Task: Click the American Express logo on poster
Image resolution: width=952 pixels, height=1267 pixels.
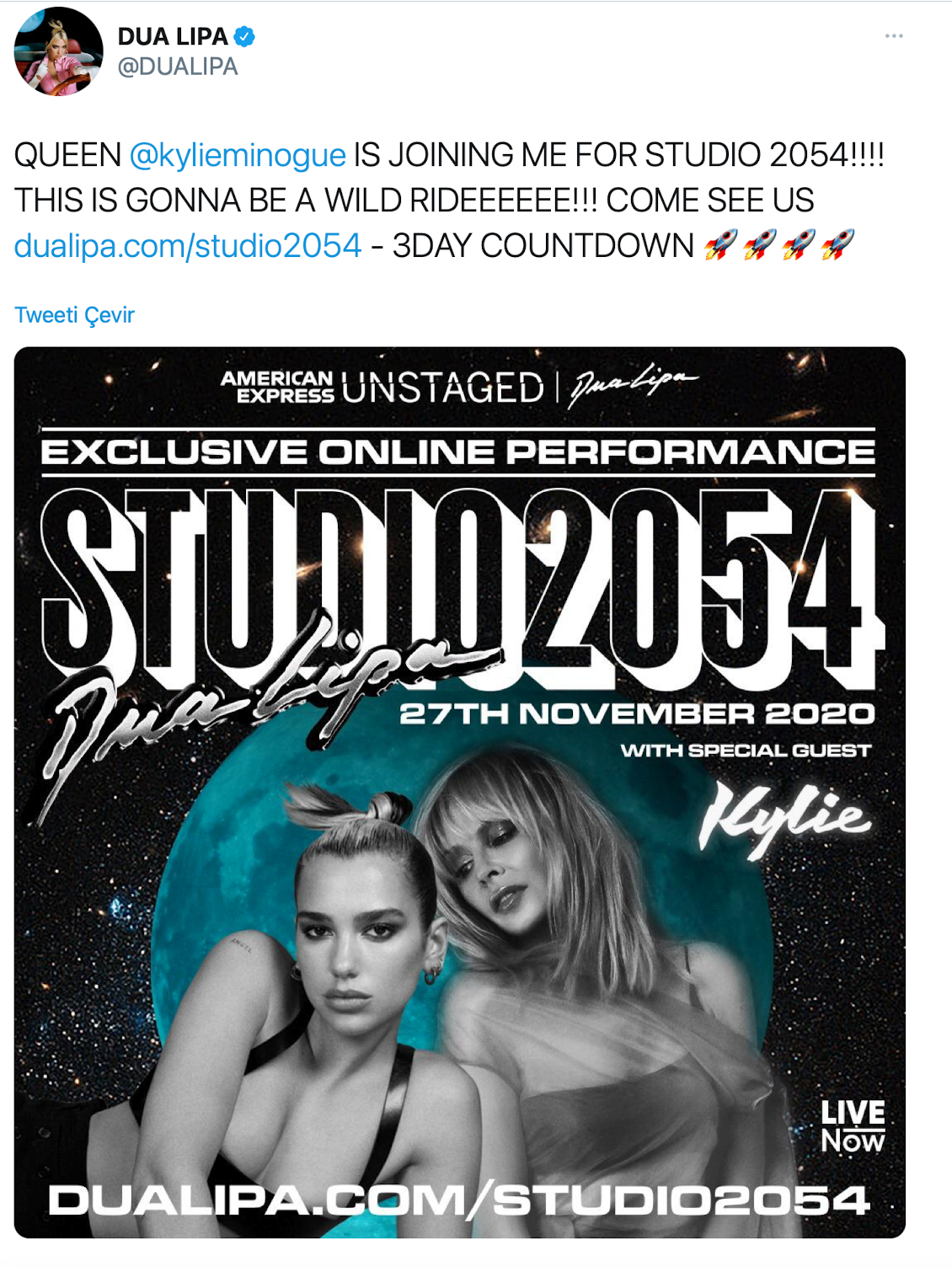Action: pos(277,387)
